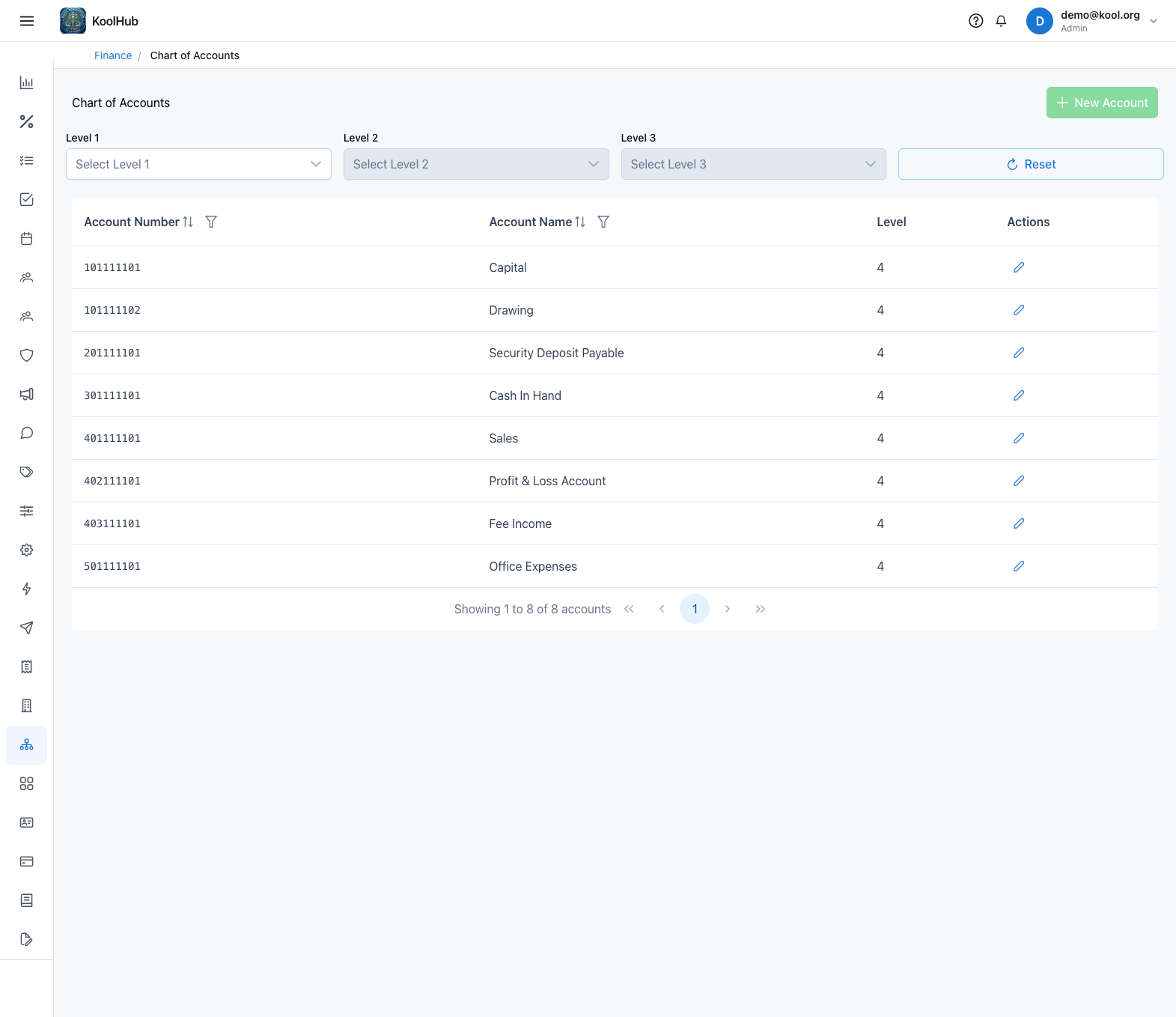Open the demo@kool.org user menu
The image size is (1176, 1017).
click(x=1092, y=21)
